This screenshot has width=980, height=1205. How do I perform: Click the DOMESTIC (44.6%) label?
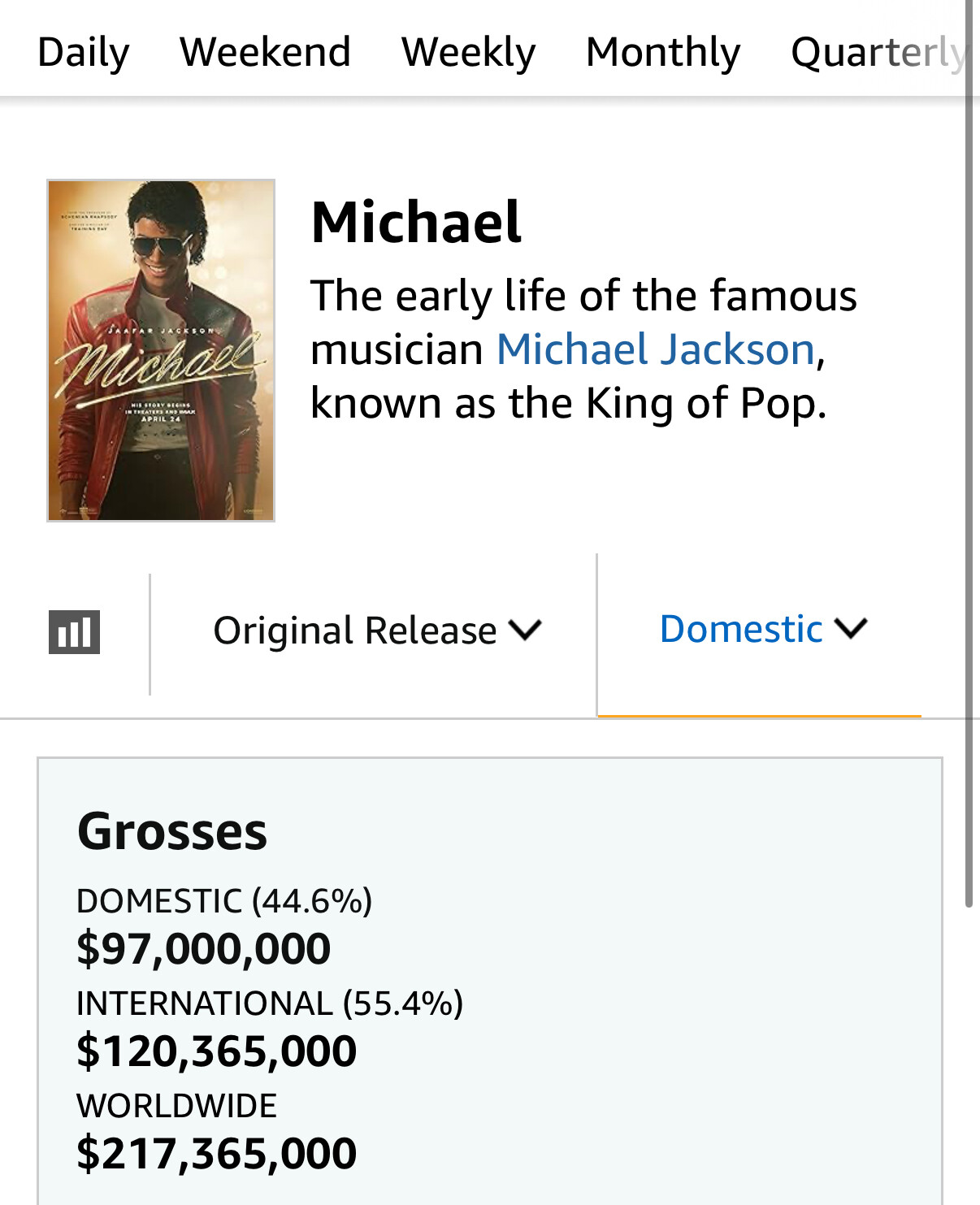pyautogui.click(x=224, y=901)
